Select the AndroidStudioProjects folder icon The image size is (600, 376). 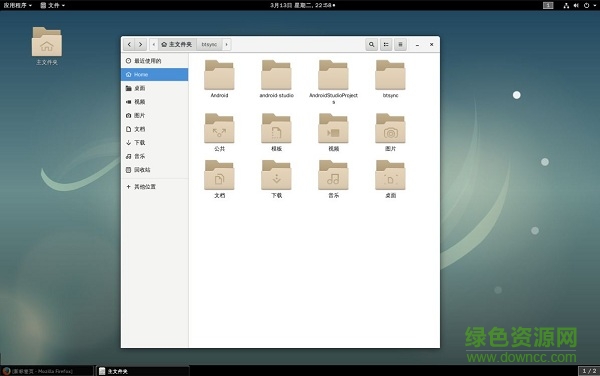[x=333, y=75]
